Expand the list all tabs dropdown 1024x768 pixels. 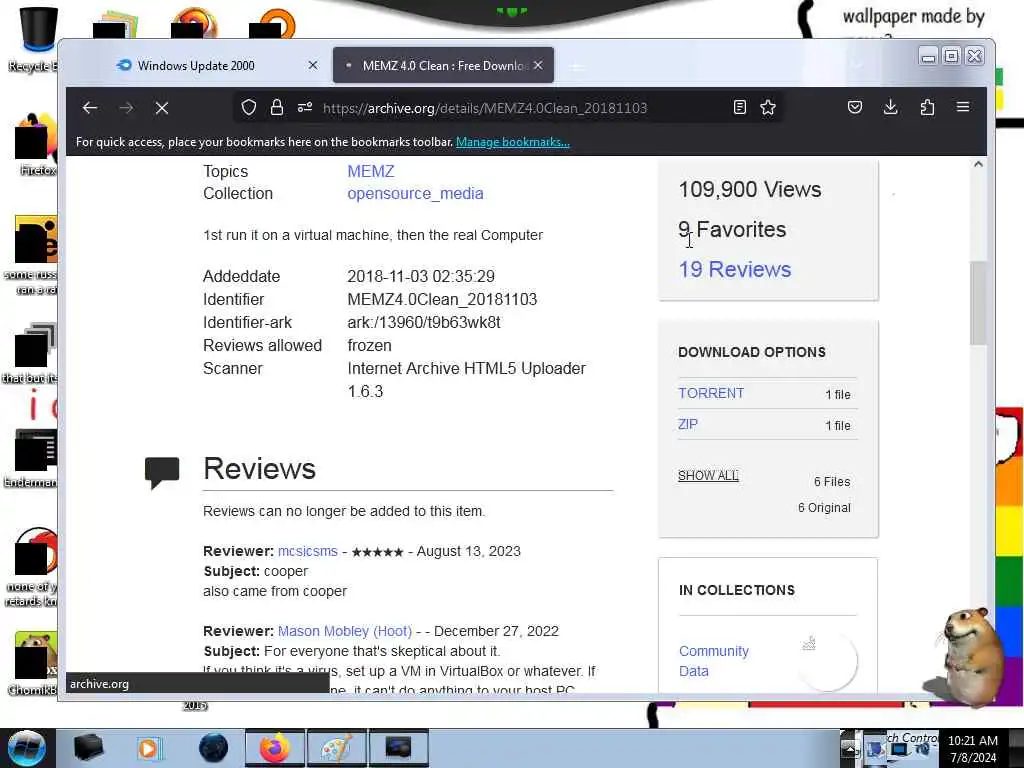[x=857, y=65]
